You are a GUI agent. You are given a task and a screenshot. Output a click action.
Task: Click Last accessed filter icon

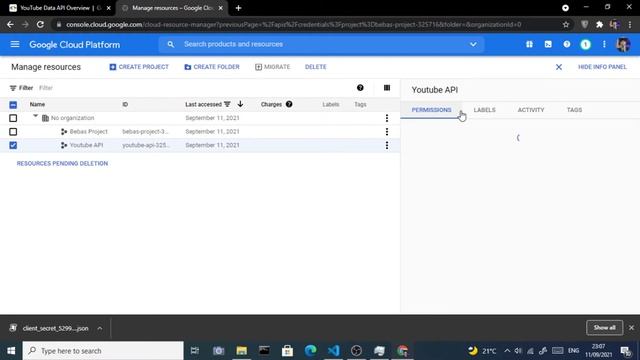point(227,104)
